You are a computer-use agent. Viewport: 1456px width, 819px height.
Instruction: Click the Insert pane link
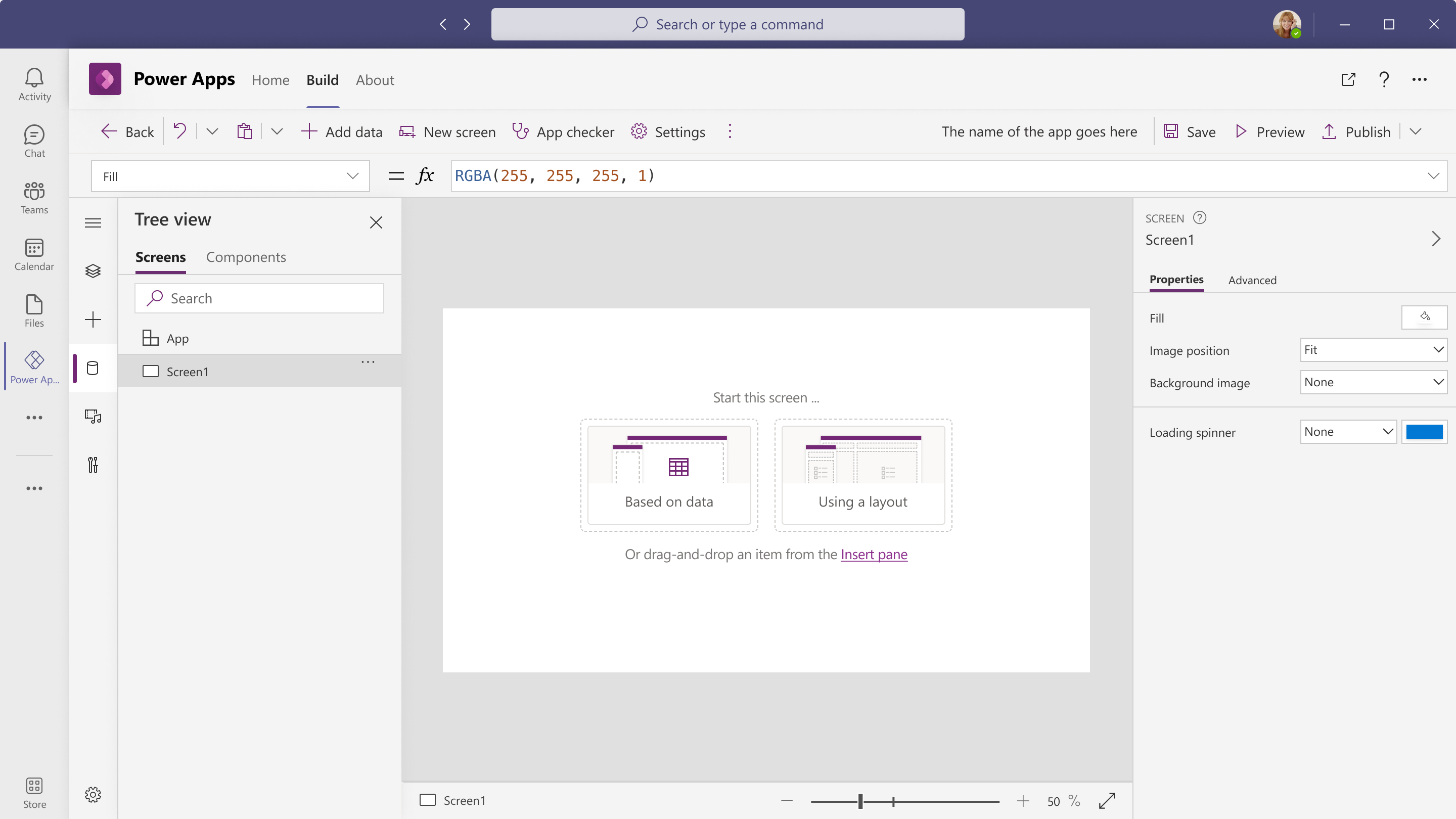pos(874,555)
